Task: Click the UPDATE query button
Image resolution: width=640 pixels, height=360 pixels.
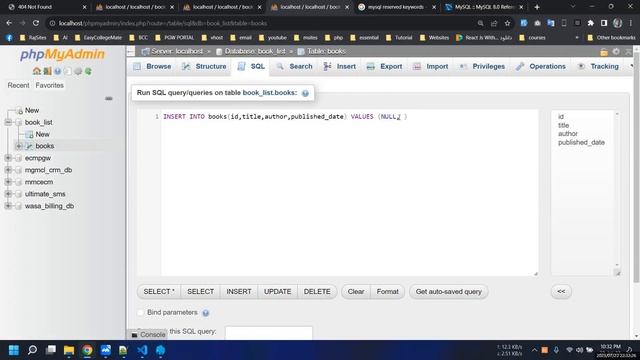Action: point(278,291)
